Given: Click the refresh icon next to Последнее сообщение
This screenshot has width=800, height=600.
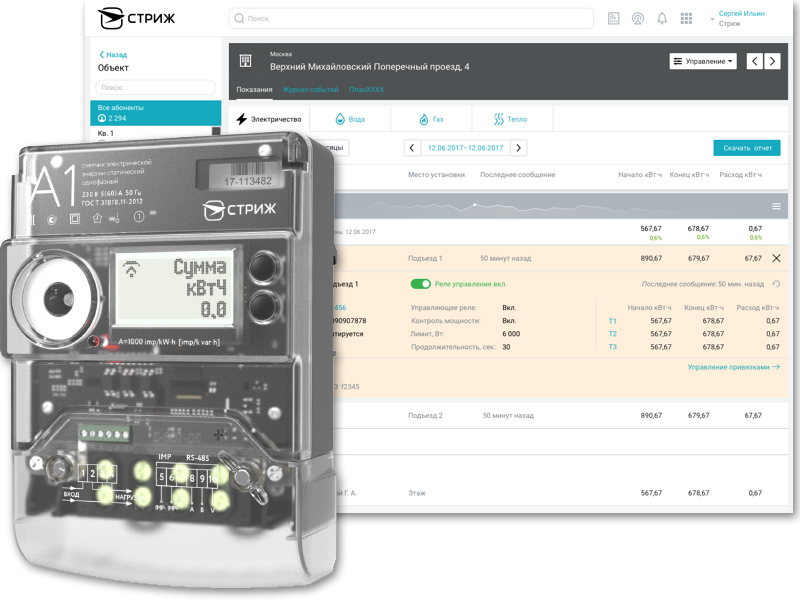Looking at the screenshot, I should (776, 284).
